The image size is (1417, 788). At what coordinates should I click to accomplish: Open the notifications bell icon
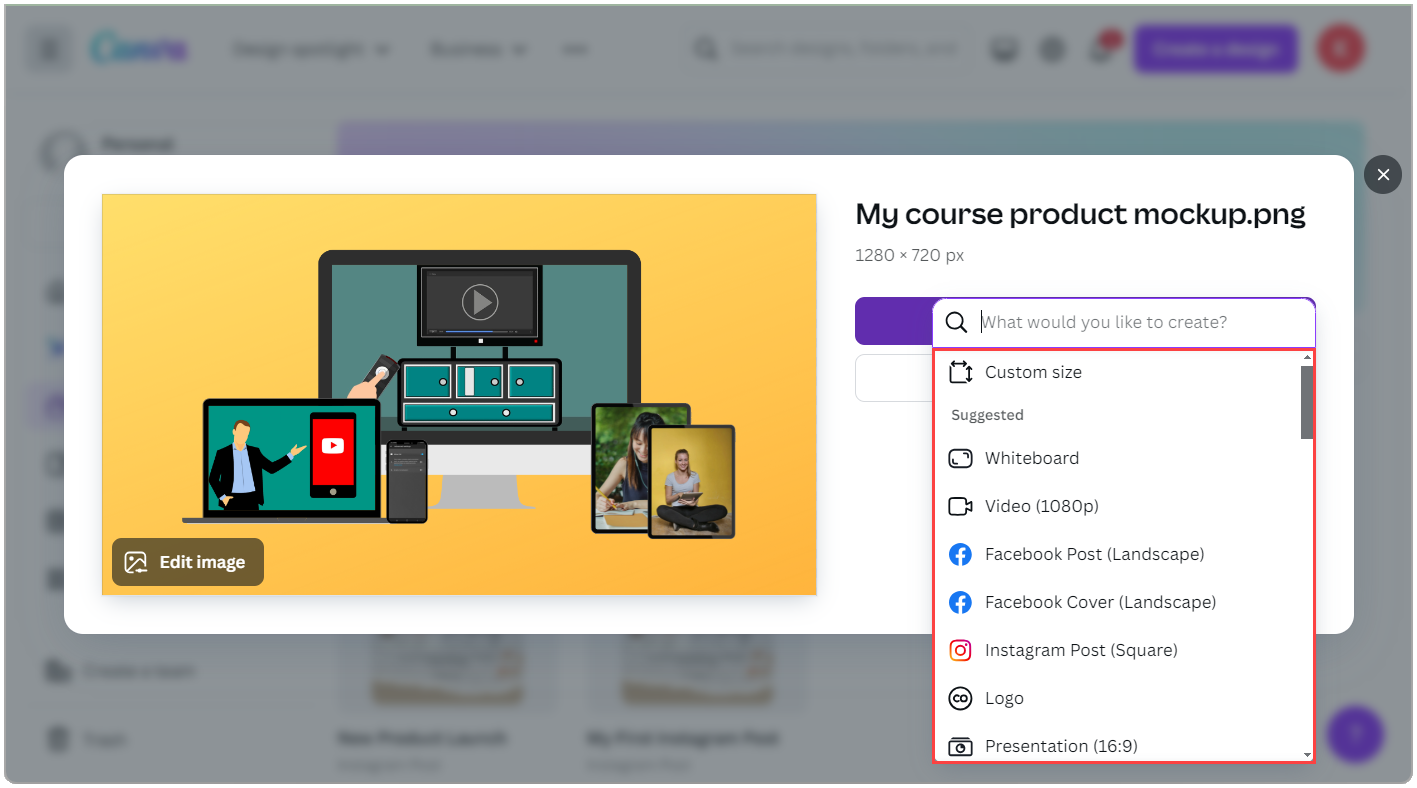coord(1100,48)
